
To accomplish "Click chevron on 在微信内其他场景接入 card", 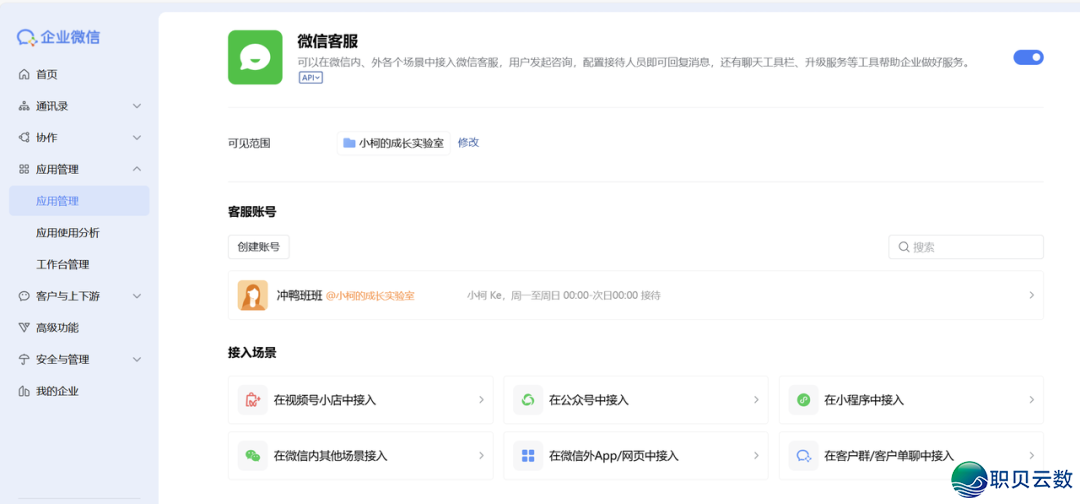I will coord(481,456).
